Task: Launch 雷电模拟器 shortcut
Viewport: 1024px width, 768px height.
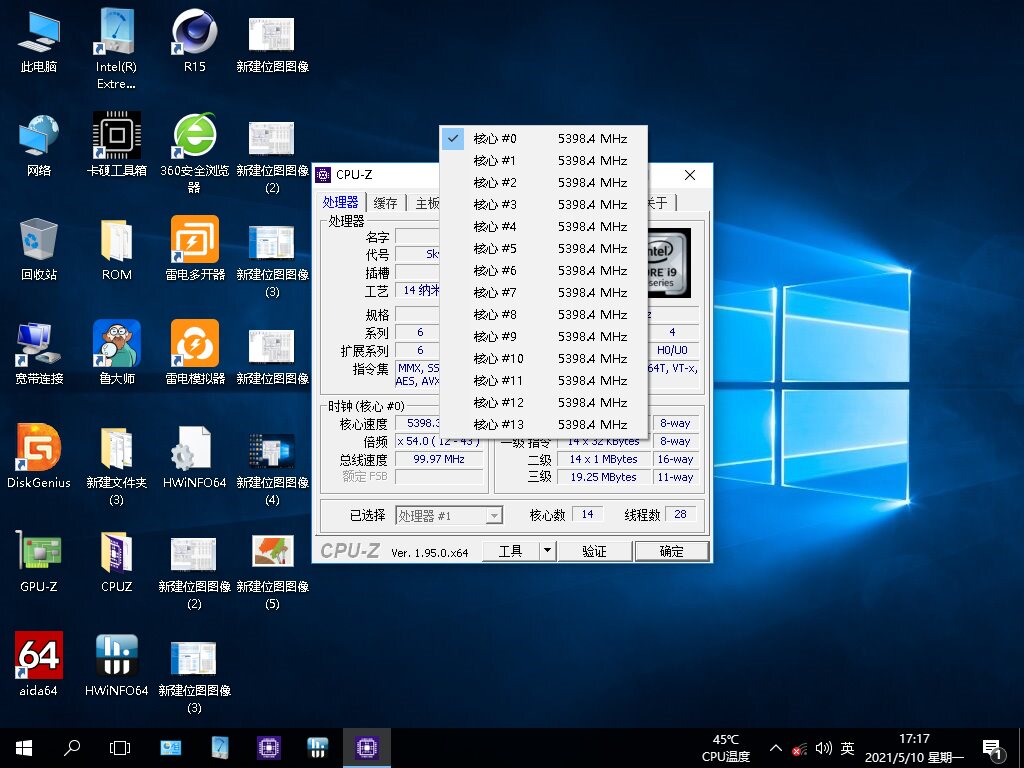Action: point(195,353)
